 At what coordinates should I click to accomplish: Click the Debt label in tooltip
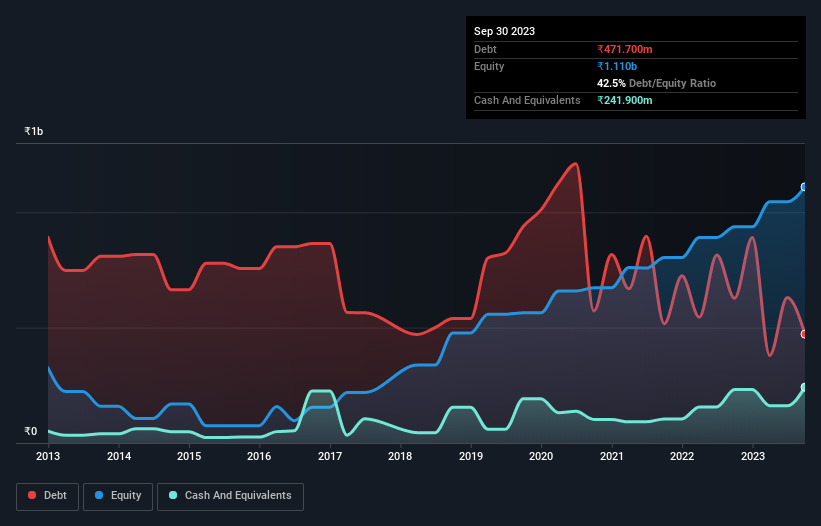485,49
